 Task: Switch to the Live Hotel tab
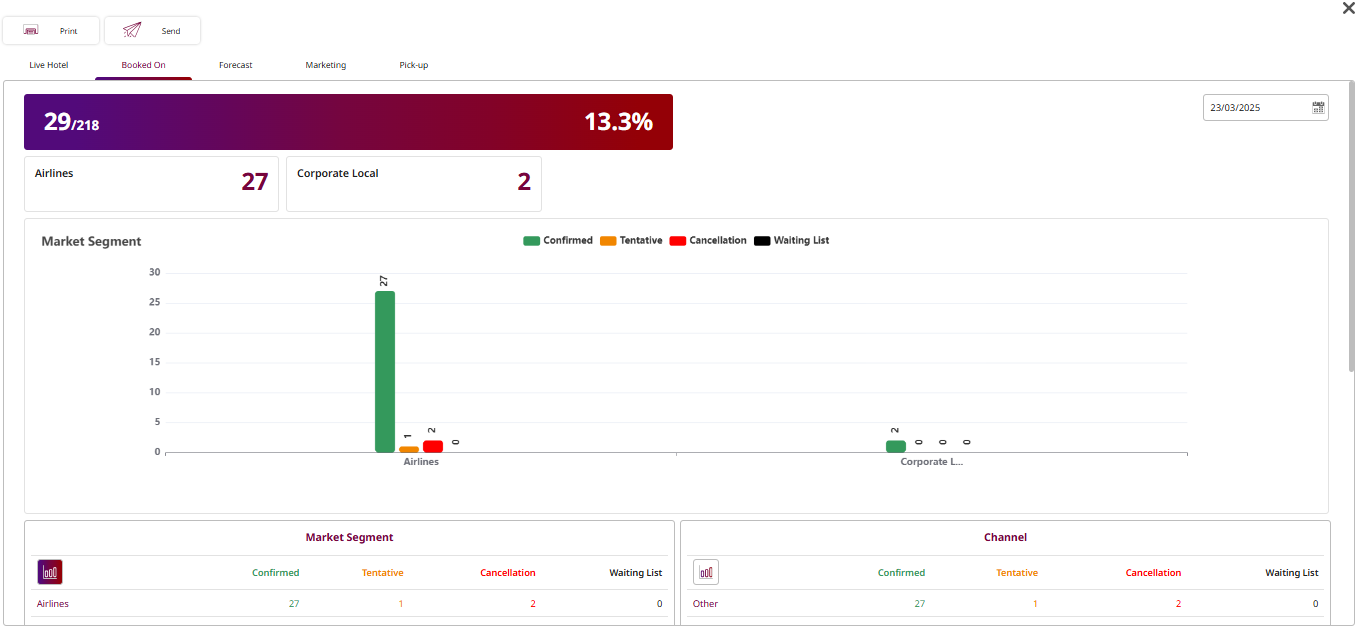click(49, 65)
